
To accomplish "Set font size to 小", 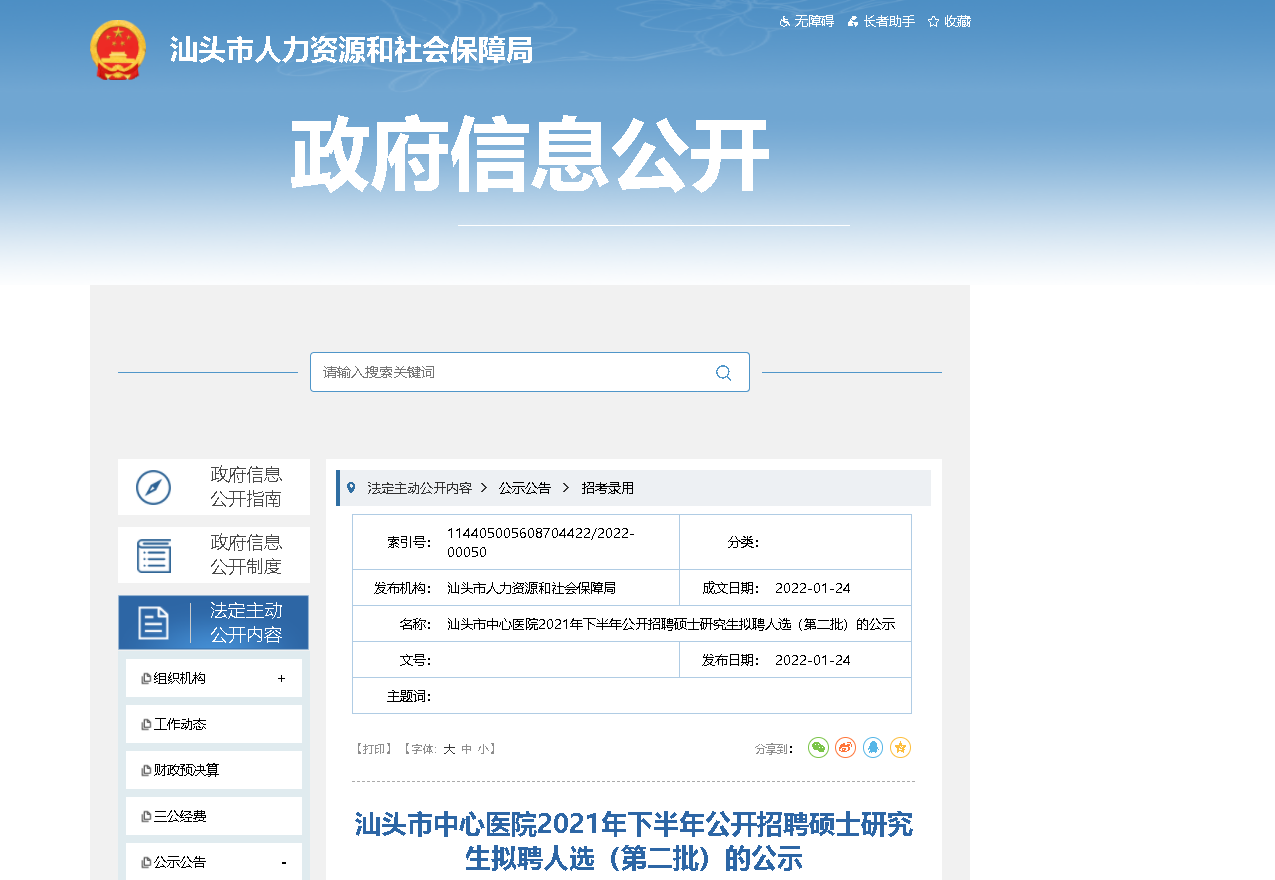I will [x=483, y=749].
